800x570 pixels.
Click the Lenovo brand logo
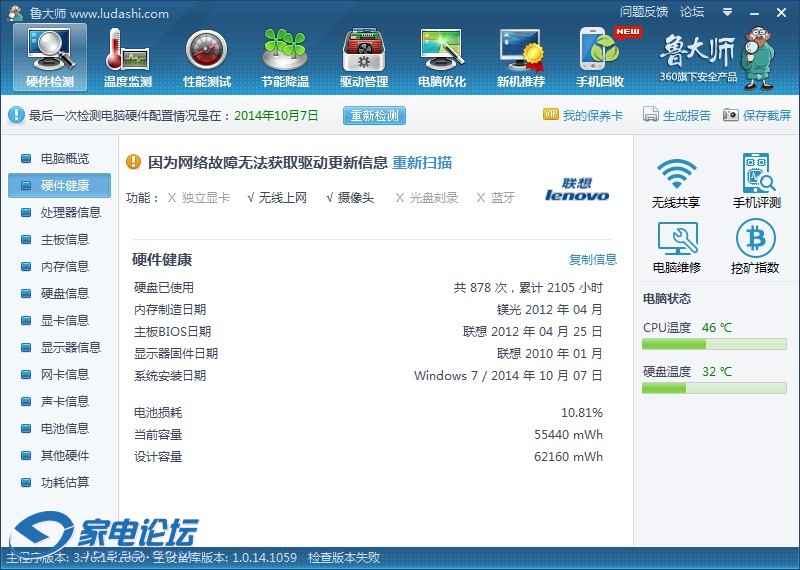click(x=577, y=190)
